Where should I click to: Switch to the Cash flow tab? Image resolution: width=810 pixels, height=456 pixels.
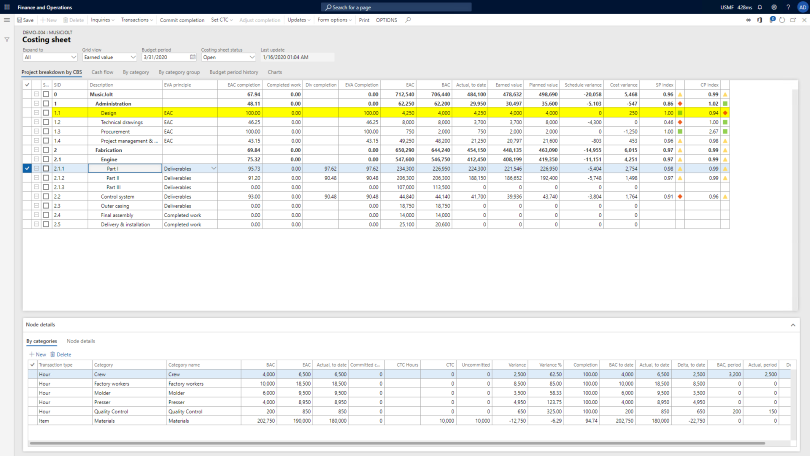(102, 72)
